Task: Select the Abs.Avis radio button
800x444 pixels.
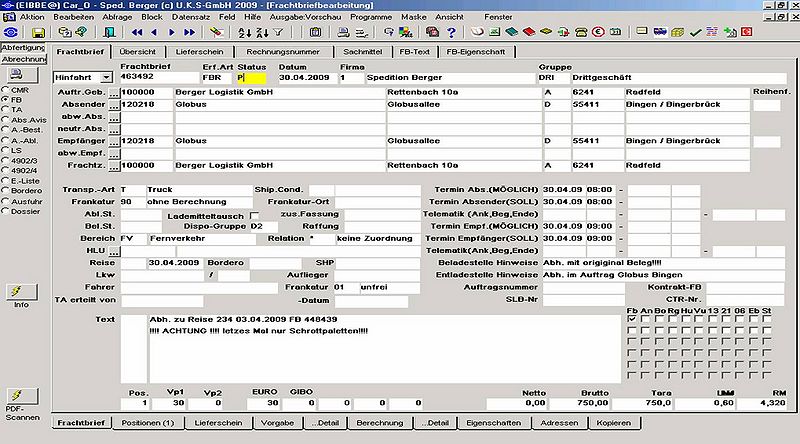Action: [6, 119]
